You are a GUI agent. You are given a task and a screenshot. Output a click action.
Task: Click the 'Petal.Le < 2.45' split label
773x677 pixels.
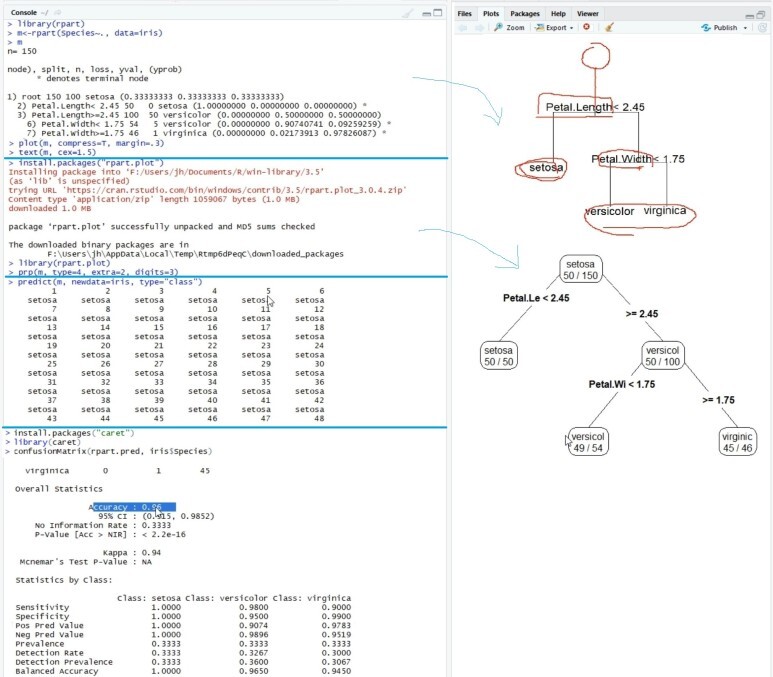536,298
